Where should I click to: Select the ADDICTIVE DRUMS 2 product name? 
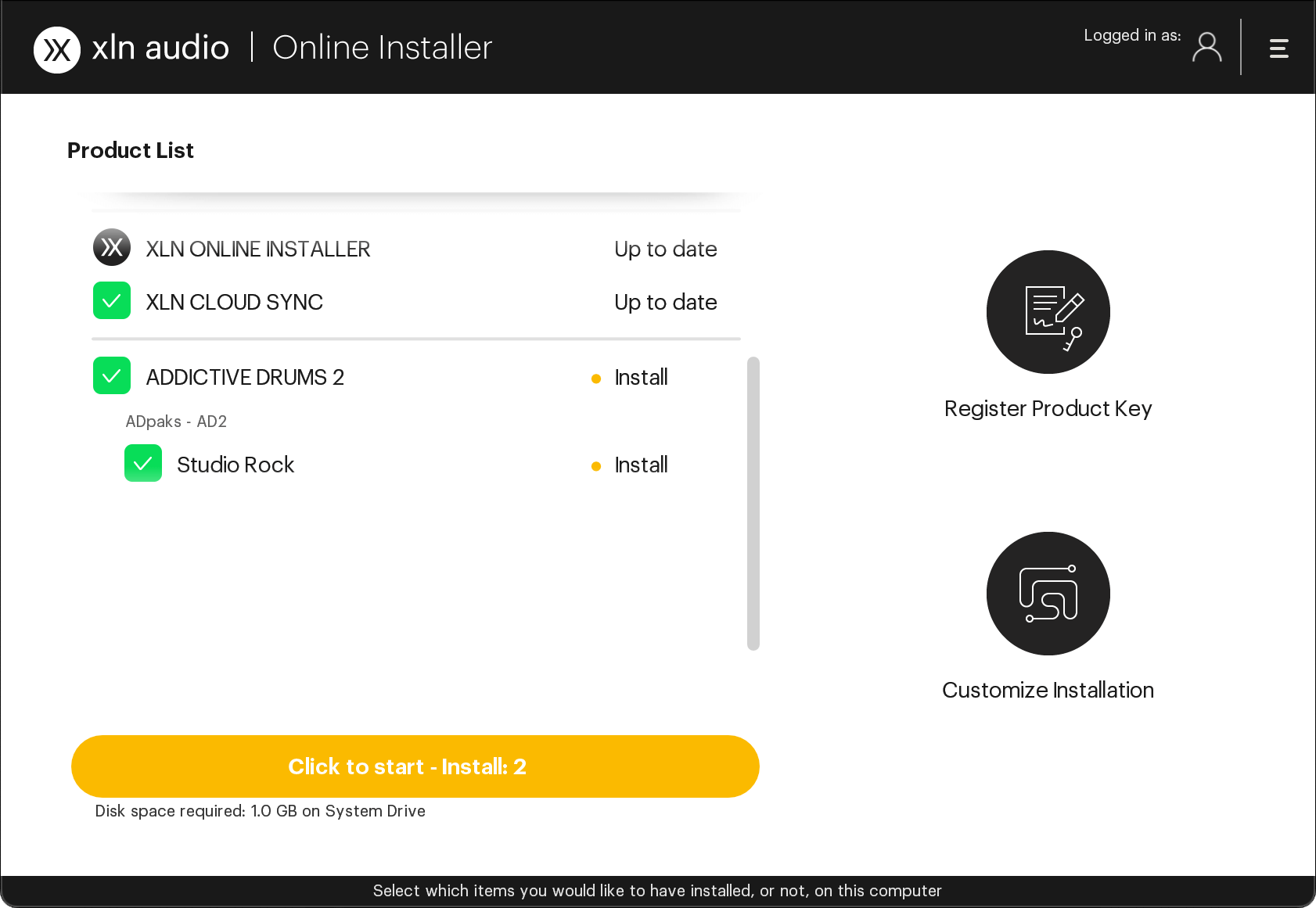click(245, 378)
